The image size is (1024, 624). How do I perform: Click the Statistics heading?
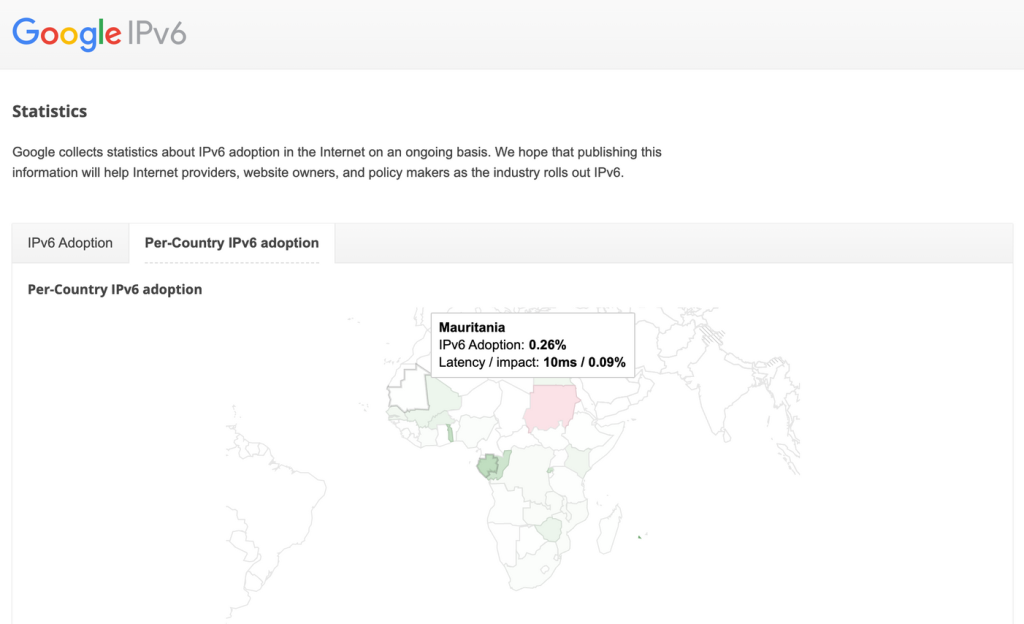tap(50, 111)
